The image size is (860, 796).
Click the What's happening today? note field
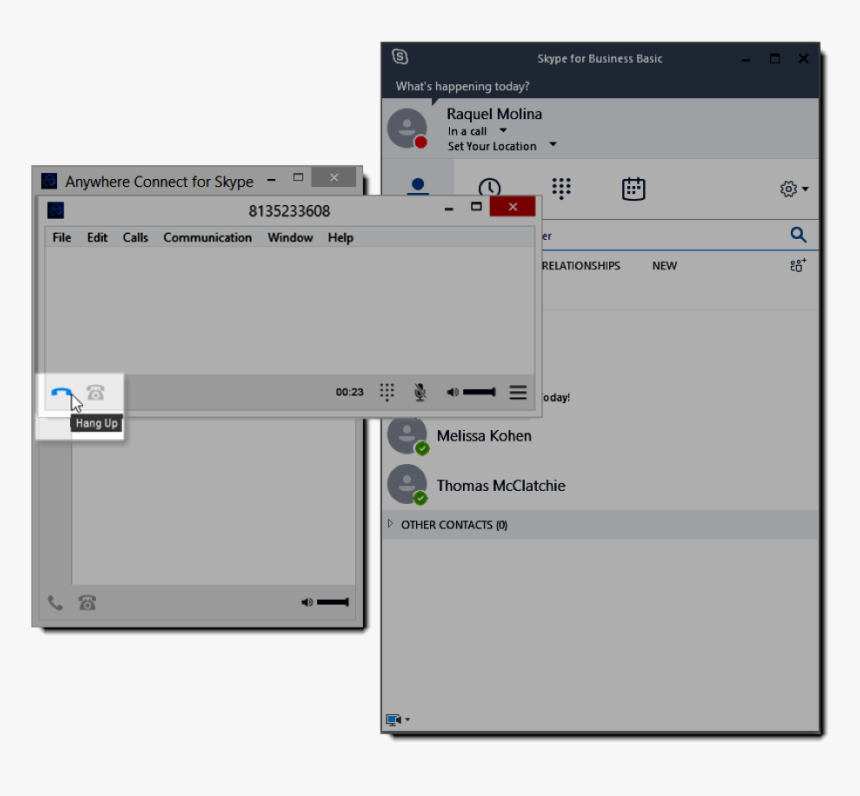462,86
